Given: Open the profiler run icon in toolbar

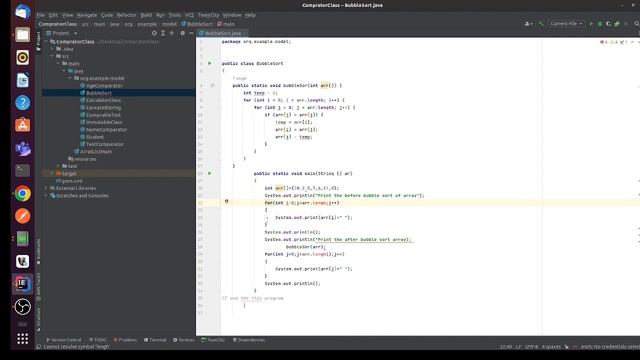Looking at the screenshot, I should [x=617, y=24].
